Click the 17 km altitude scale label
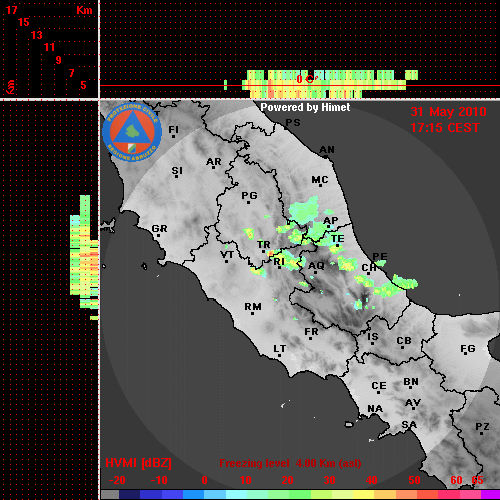500x500 pixels. [11, 10]
